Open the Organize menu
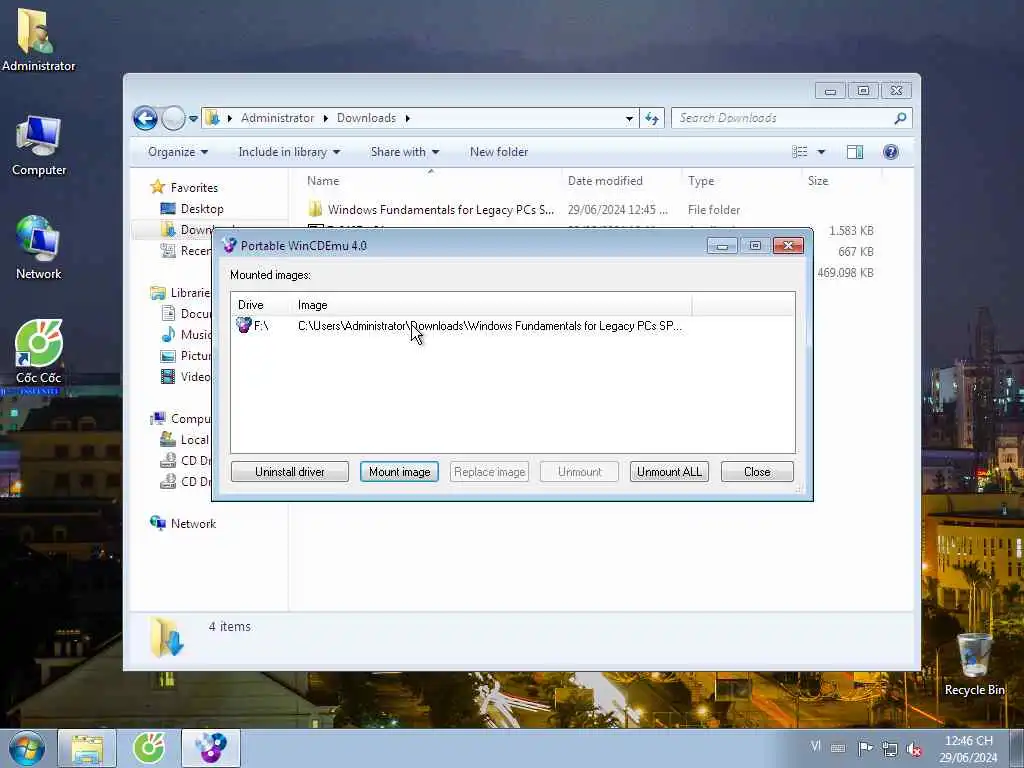The image size is (1024, 768). coord(178,152)
